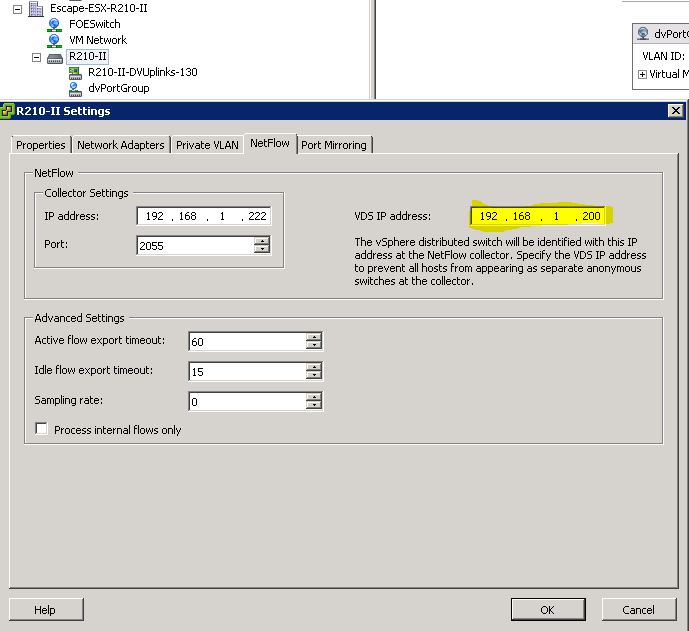Collapse the R210-II switch tree node

point(36,58)
